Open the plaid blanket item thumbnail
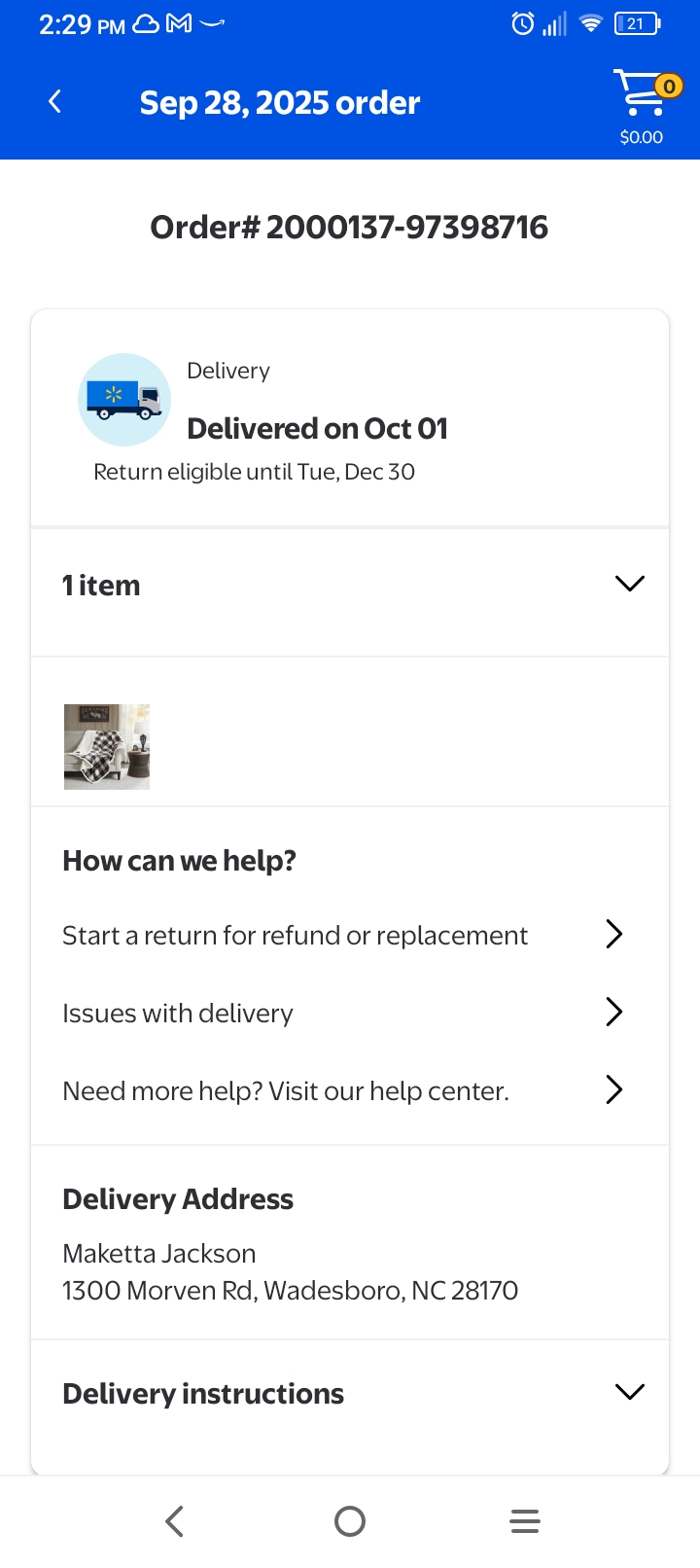This screenshot has width=700, height=1568. [x=107, y=747]
